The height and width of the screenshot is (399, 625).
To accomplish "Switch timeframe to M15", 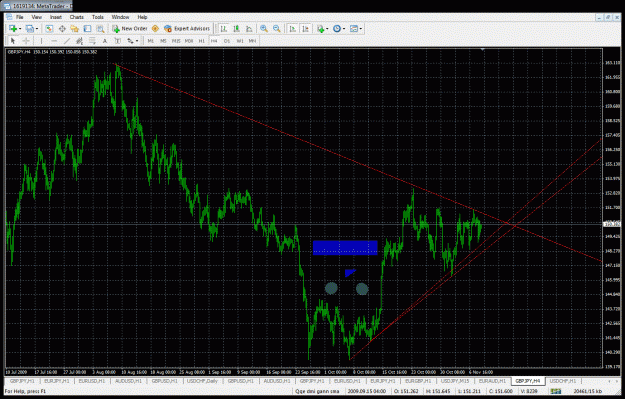I will pos(176,41).
